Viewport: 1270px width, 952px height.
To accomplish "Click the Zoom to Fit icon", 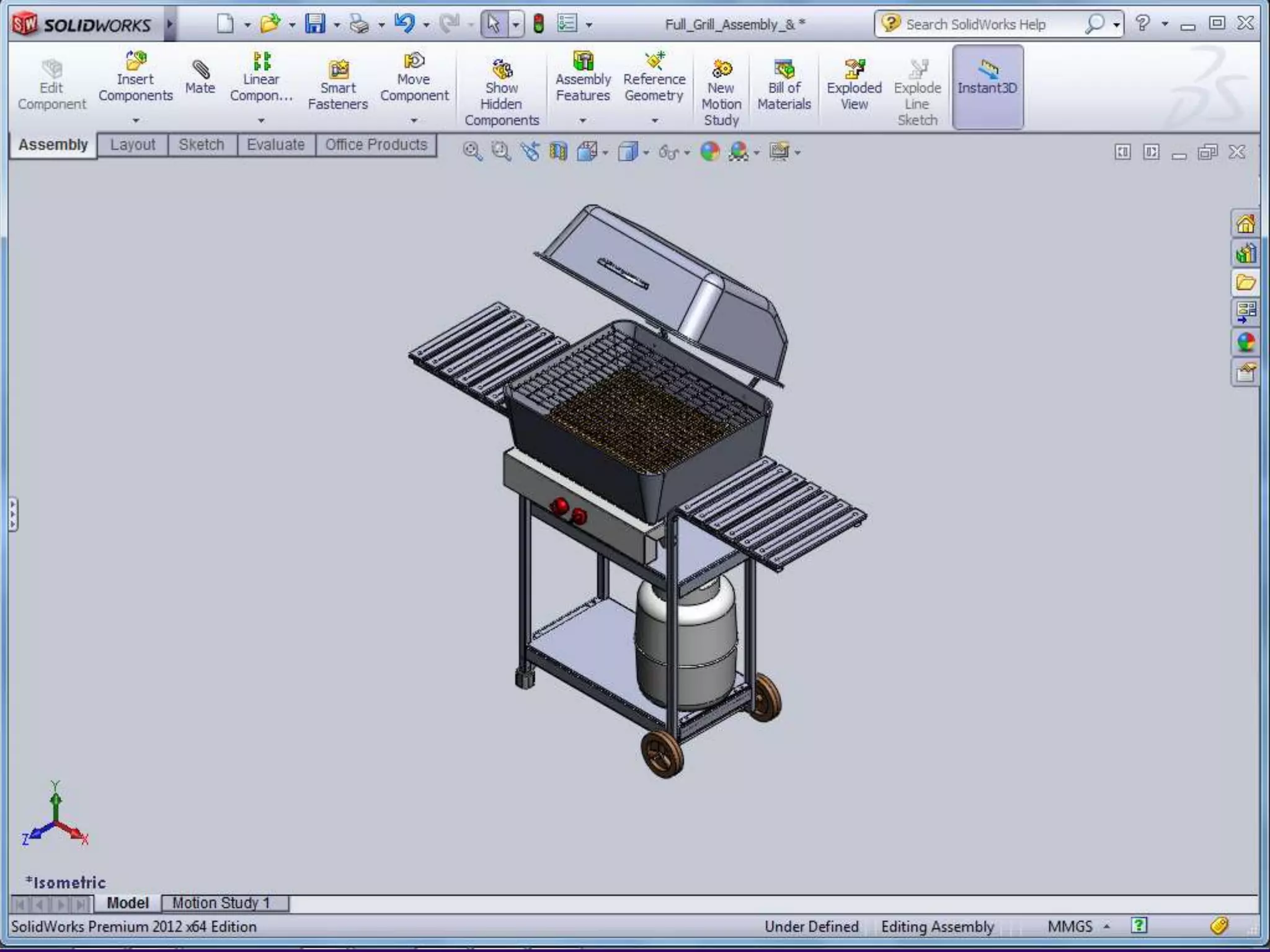I will (471, 151).
